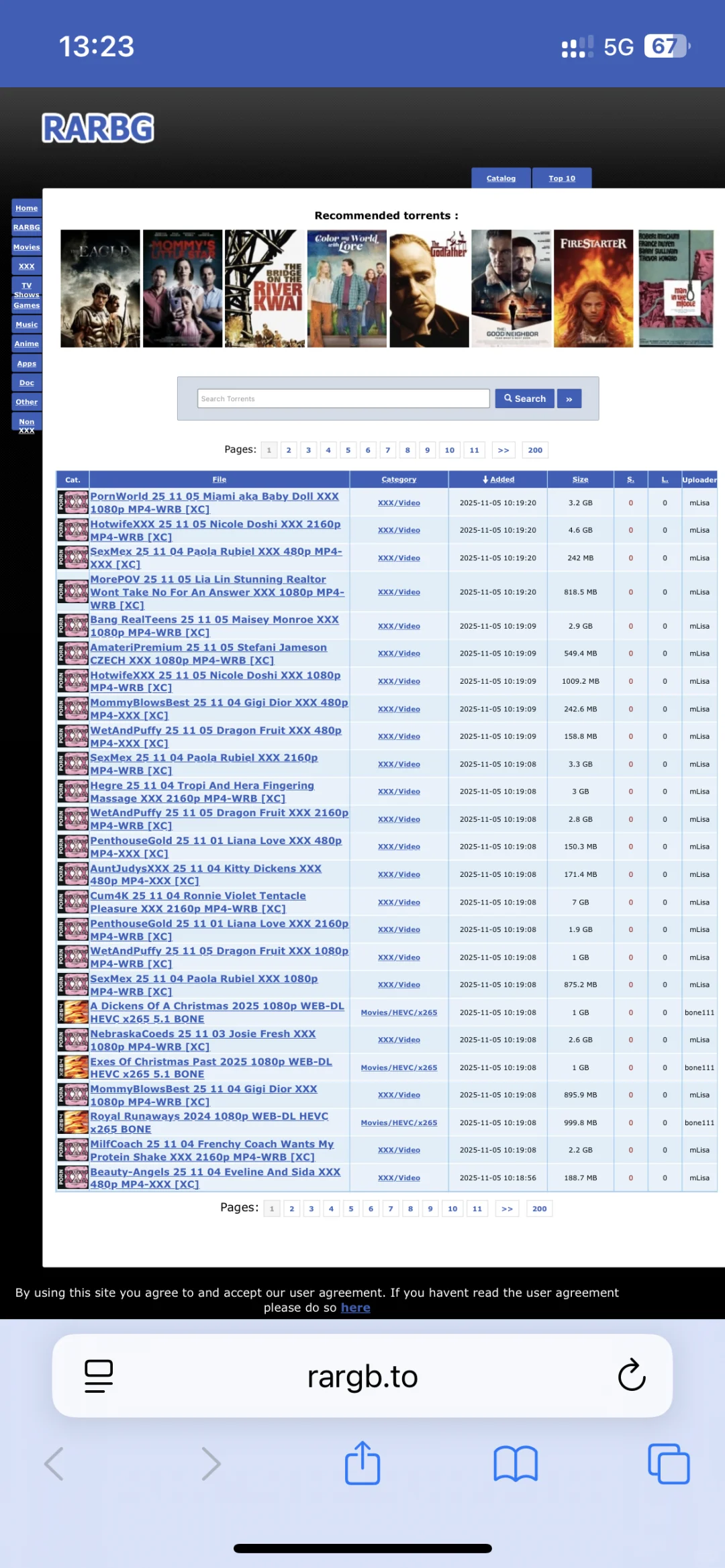Open the Man in the Middle poster
Screen dimensions: 725x1568
pyautogui.click(x=676, y=289)
